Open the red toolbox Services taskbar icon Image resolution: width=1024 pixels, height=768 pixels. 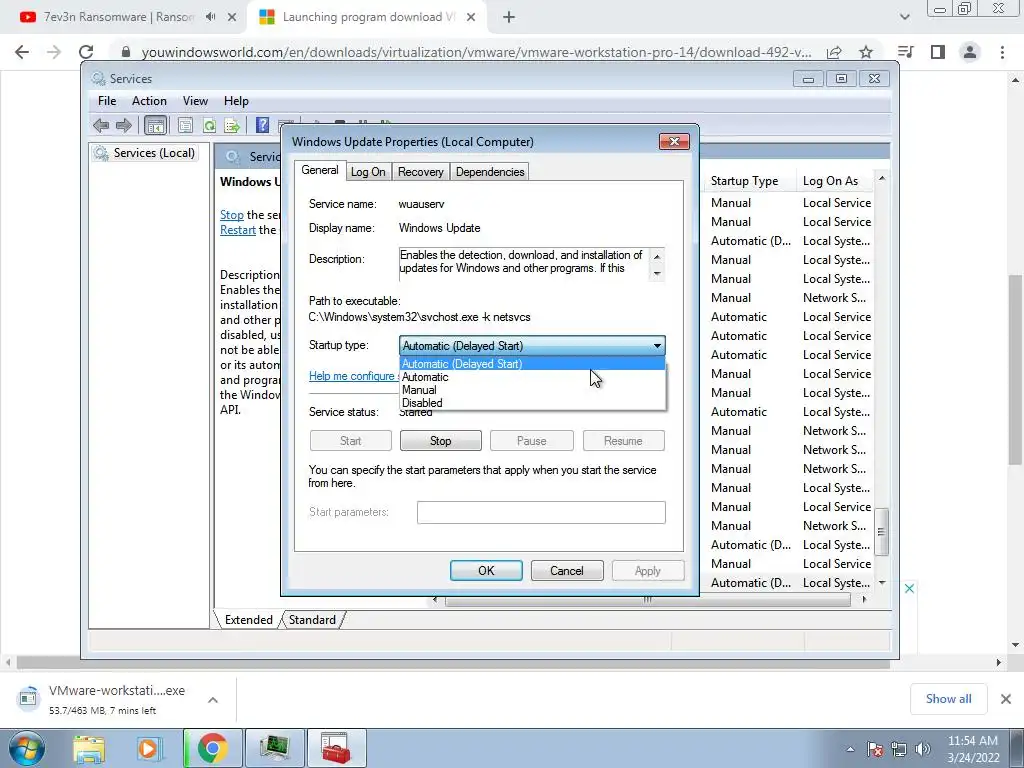point(337,748)
